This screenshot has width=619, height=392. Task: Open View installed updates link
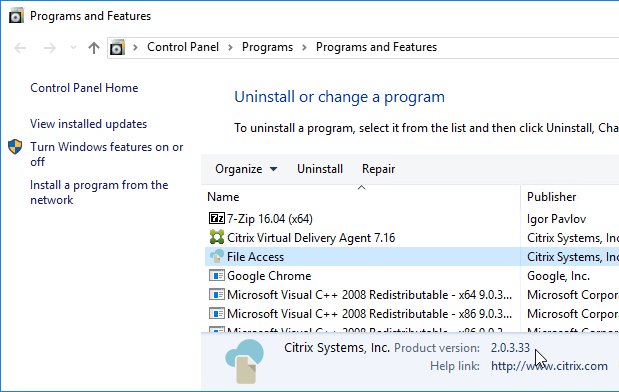(x=88, y=124)
